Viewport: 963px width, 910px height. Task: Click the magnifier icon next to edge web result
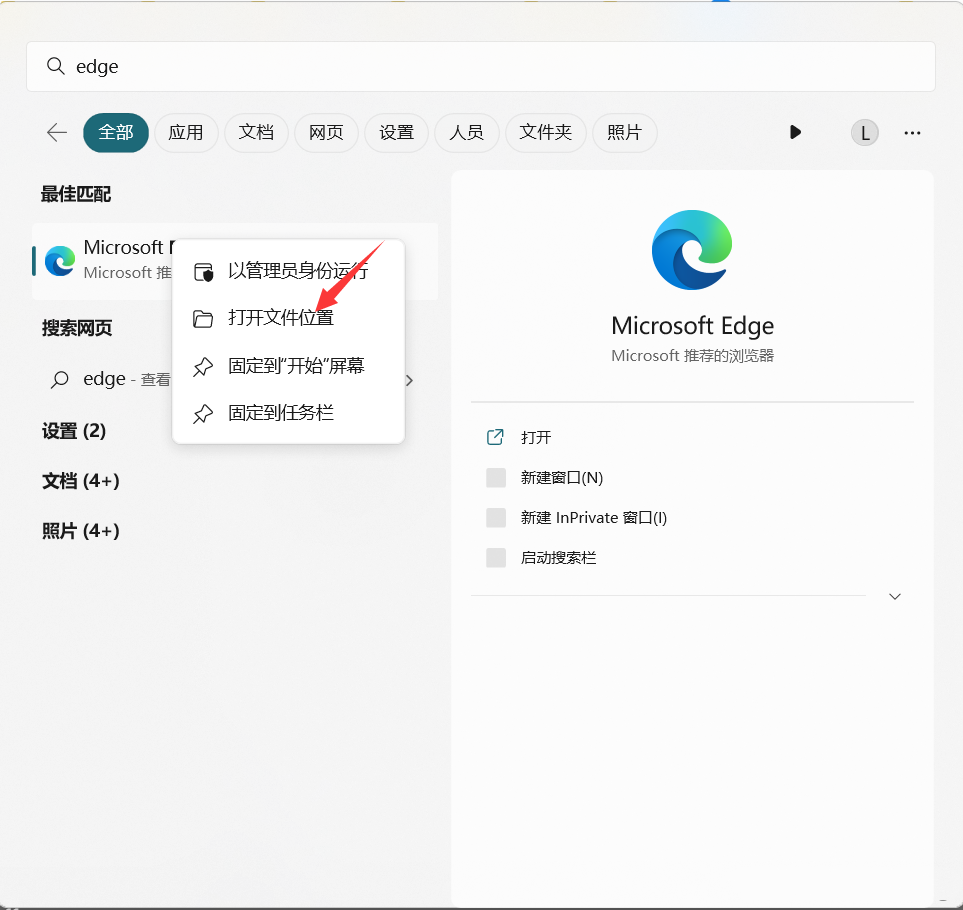point(60,380)
